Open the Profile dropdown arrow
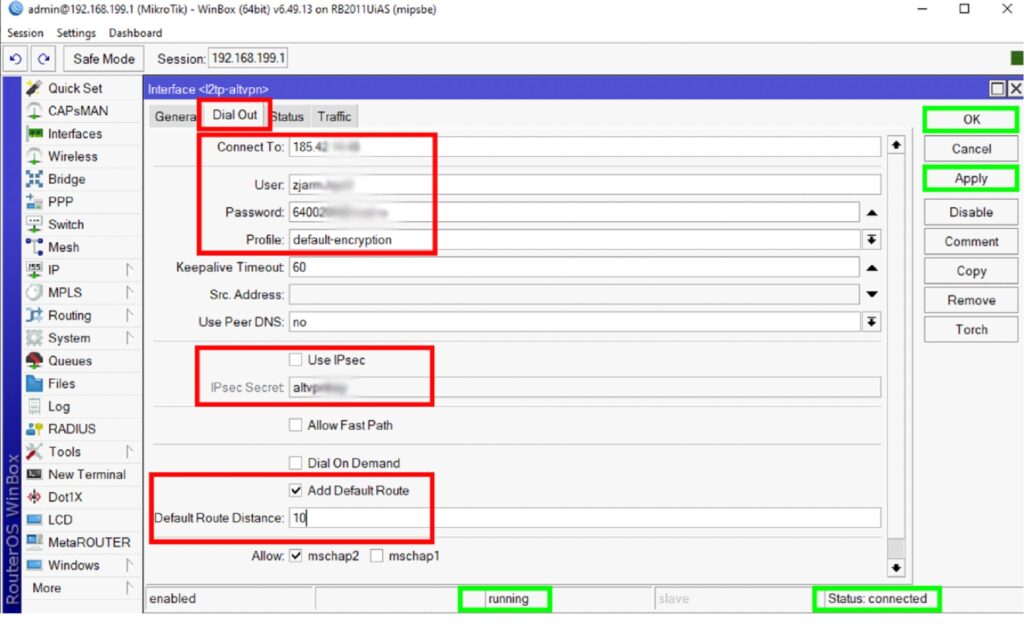 tap(871, 240)
